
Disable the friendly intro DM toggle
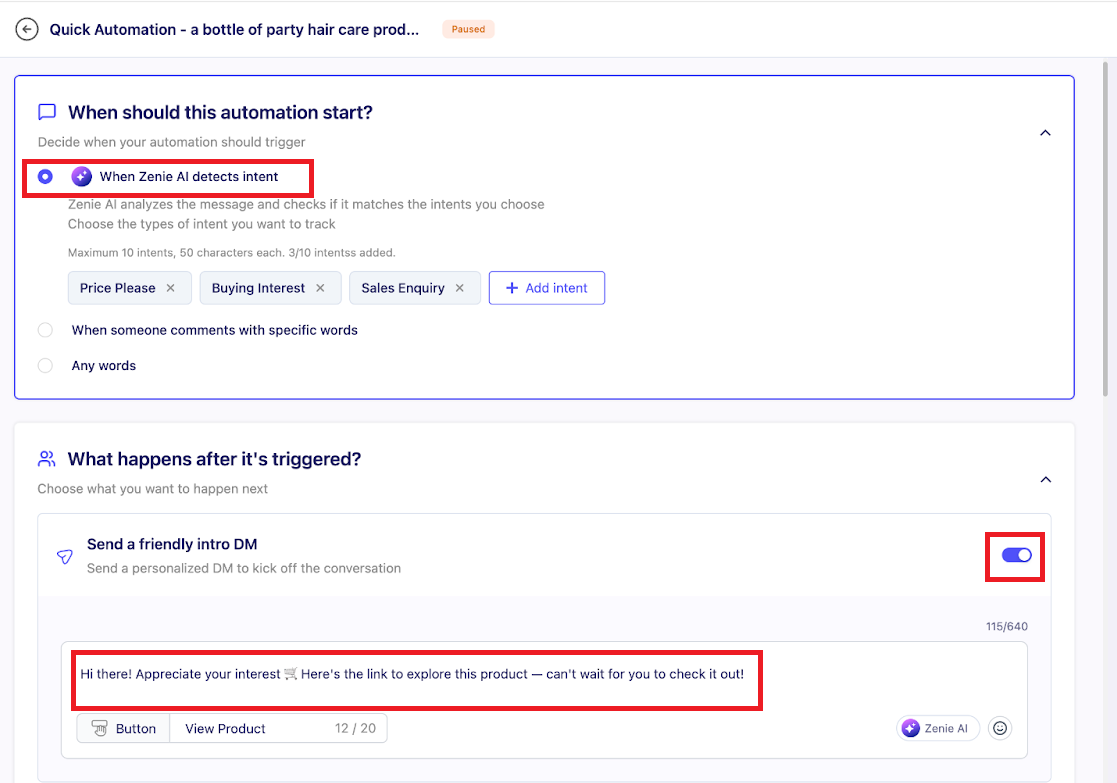click(x=1016, y=556)
